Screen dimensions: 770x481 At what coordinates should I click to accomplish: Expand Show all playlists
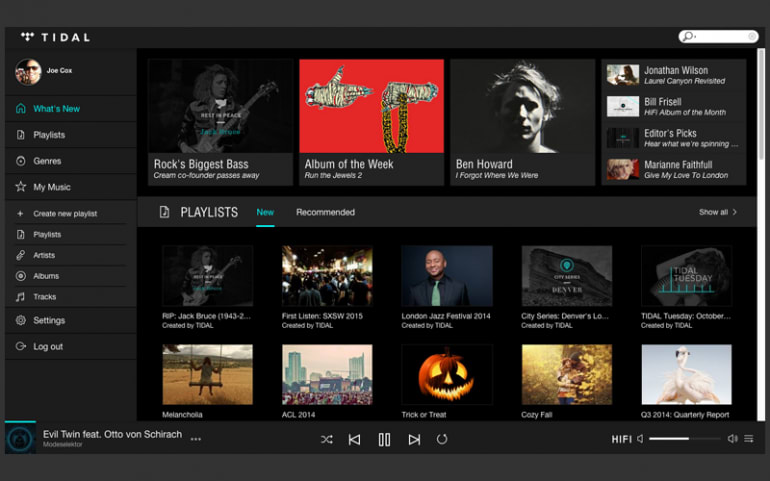tap(718, 212)
